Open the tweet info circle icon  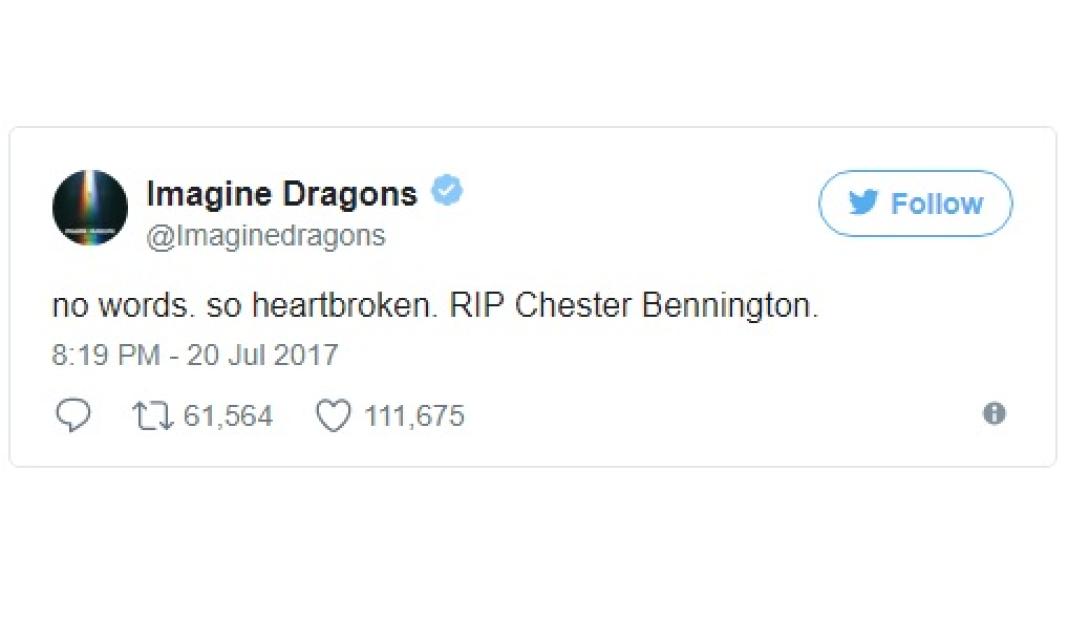pos(994,414)
